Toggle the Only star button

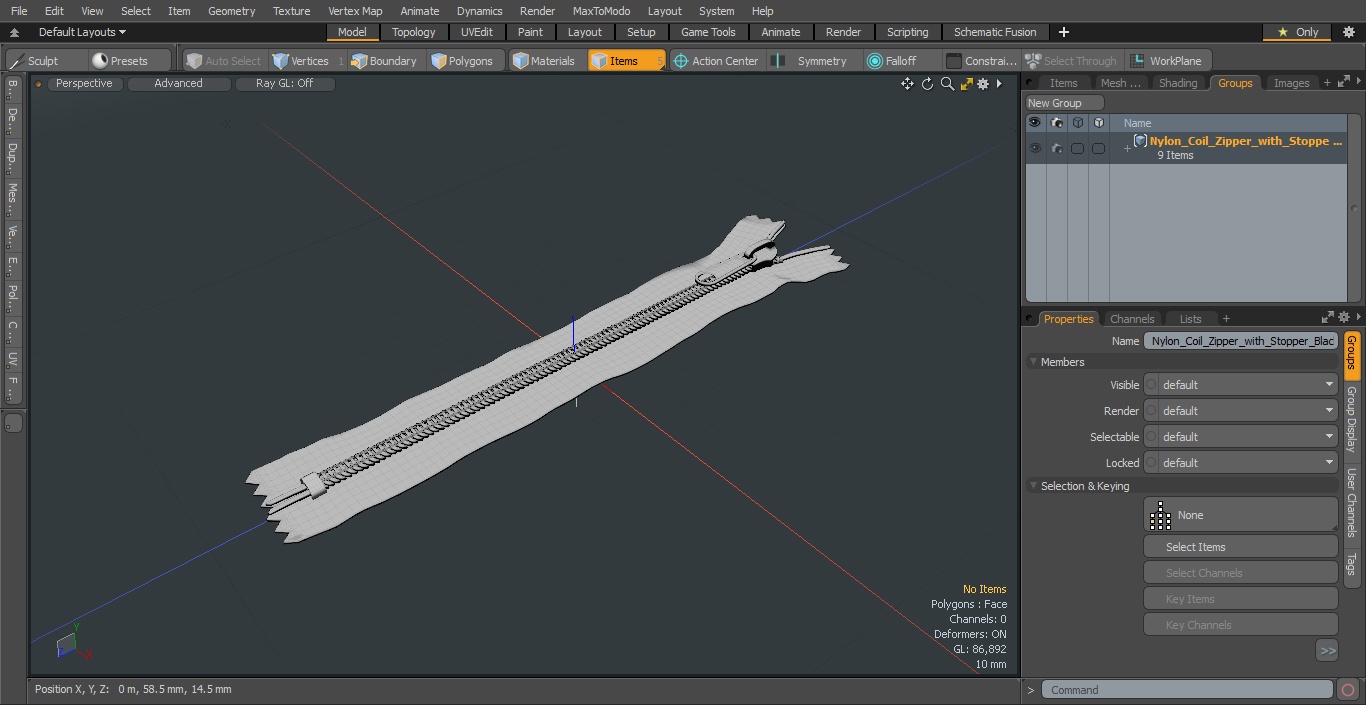coord(1297,32)
